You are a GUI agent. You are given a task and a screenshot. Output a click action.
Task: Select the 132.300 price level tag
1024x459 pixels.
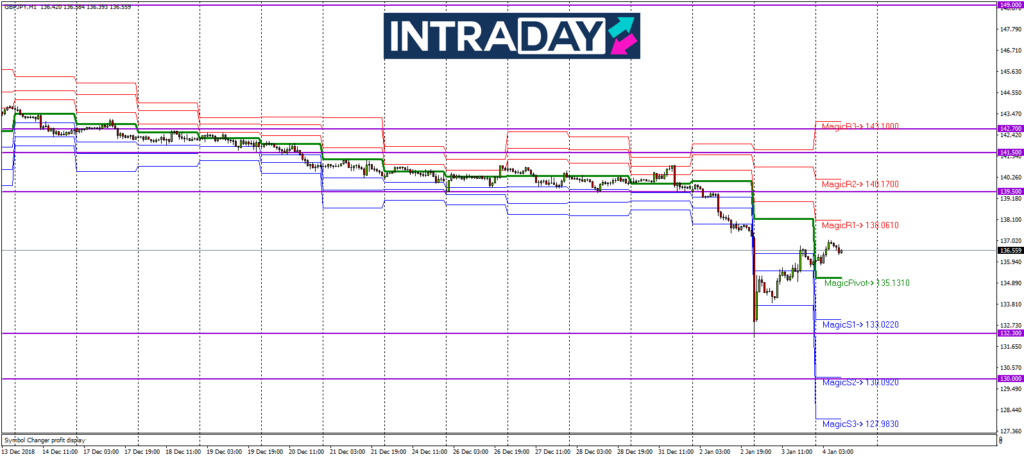point(1009,334)
